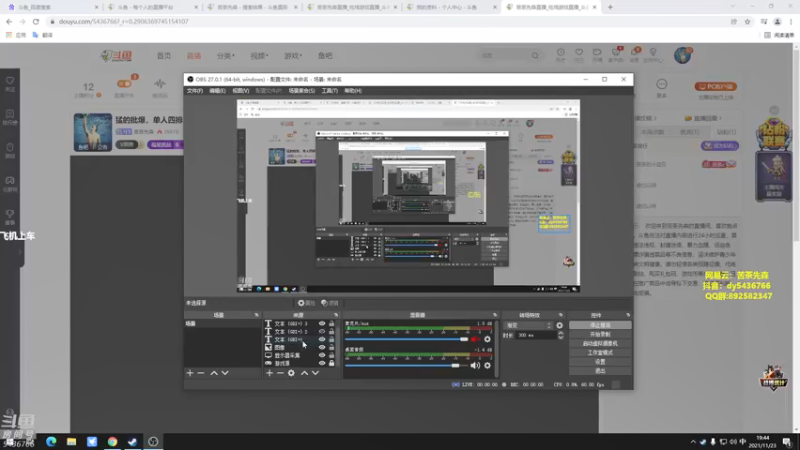The width and height of the screenshot is (800, 450).
Task: Expand the 分类 dropdown in Douyu nav
Action: tap(226, 56)
